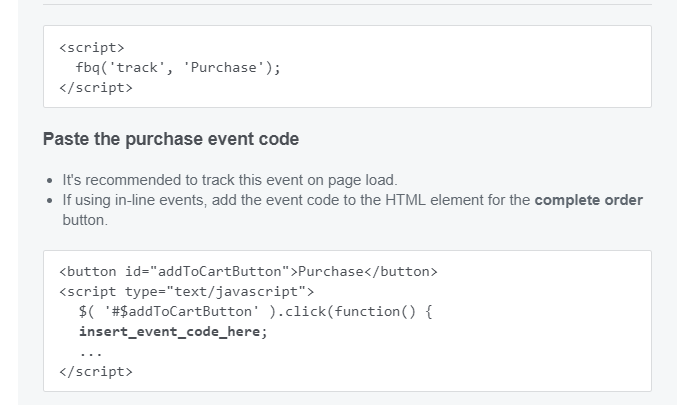The image size is (691, 405).
Task: Click the bold 'complete order' text
Action: [x=588, y=200]
